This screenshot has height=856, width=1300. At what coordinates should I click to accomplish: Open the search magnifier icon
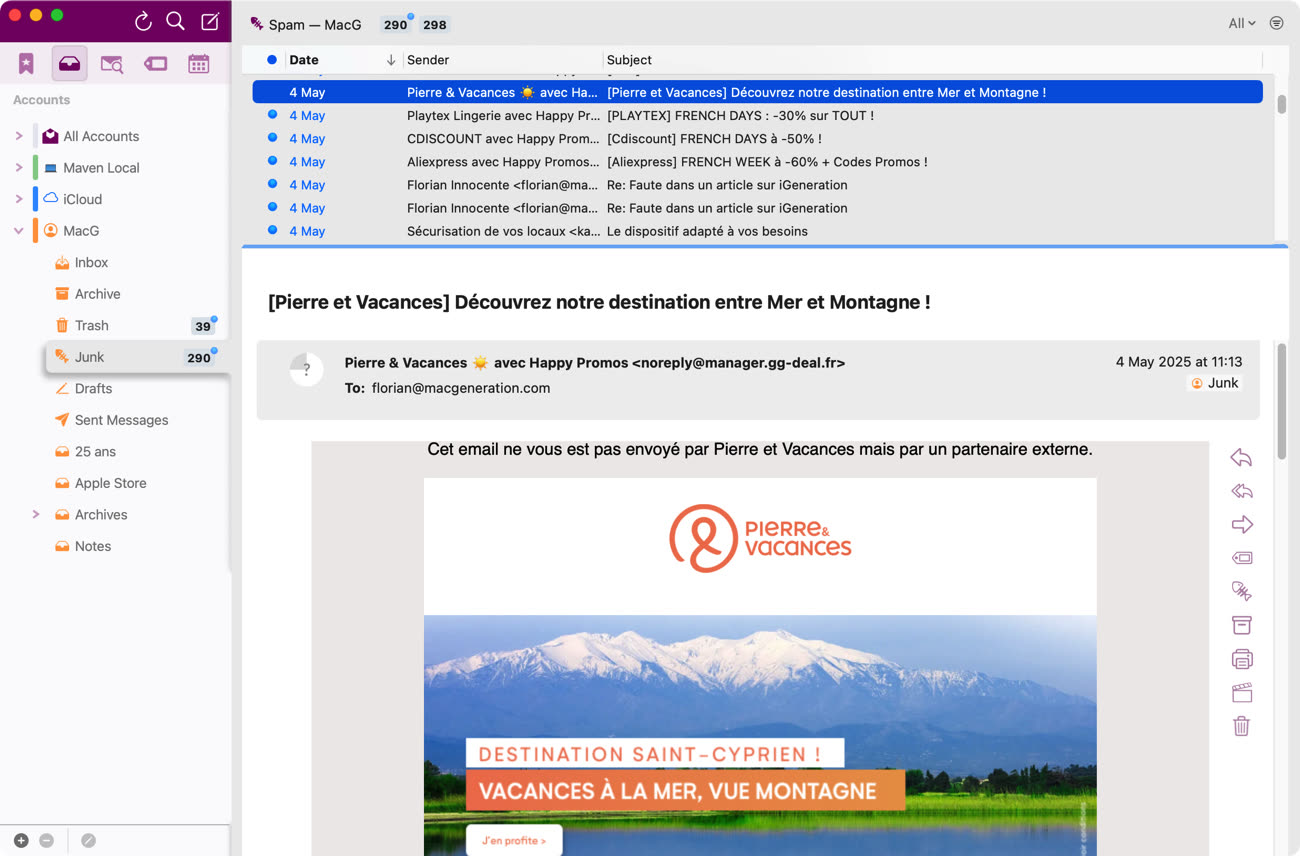175,21
